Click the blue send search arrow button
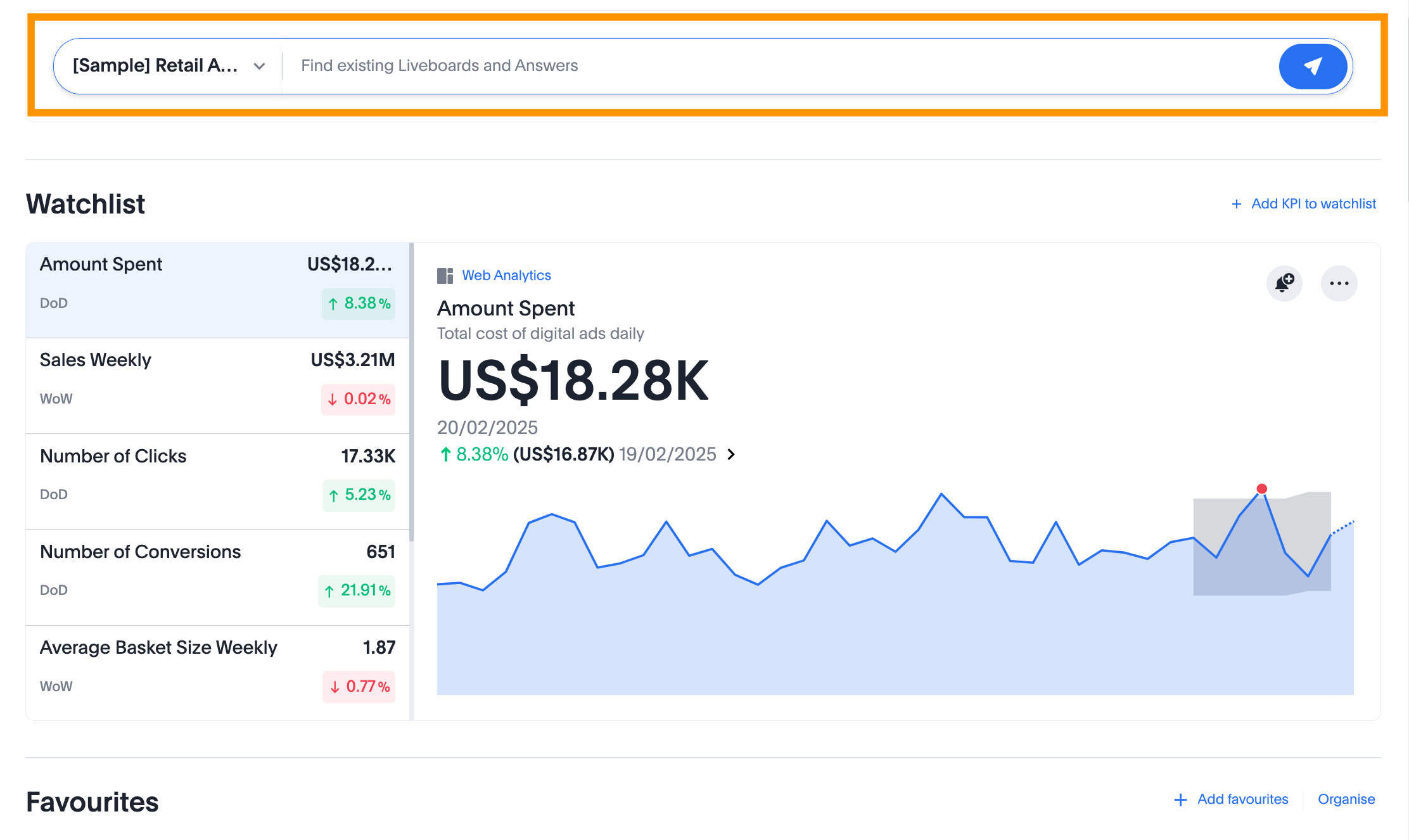The width and height of the screenshot is (1409, 840). point(1312,67)
